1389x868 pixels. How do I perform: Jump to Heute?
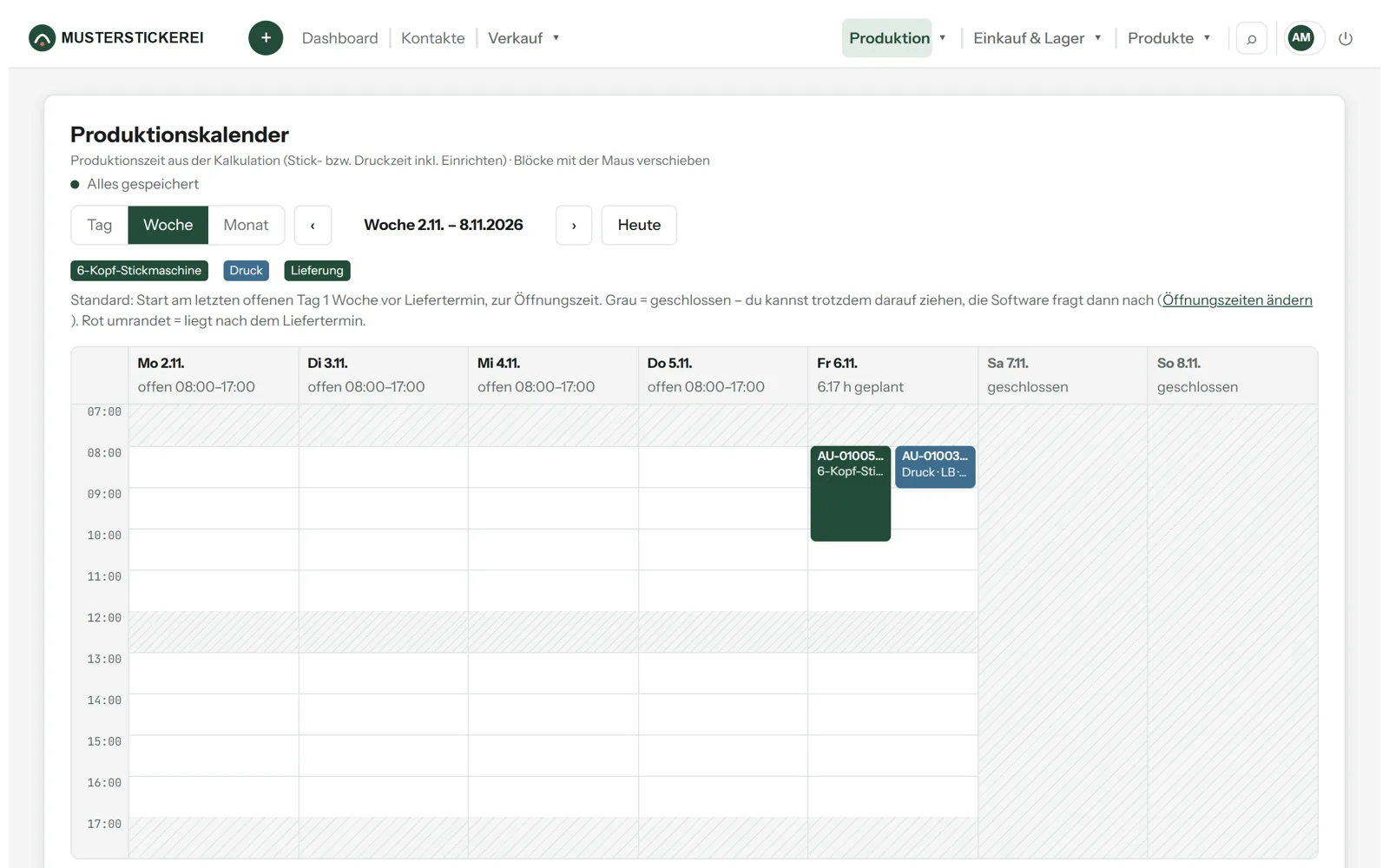click(x=639, y=226)
